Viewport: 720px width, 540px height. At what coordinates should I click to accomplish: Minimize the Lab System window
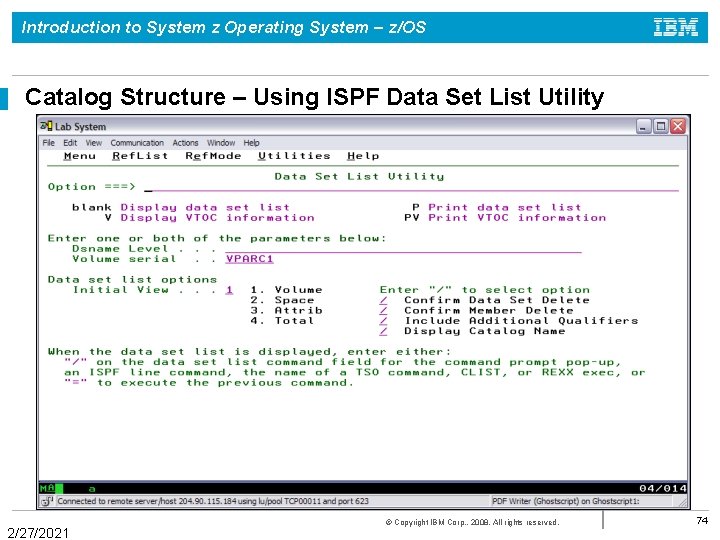pos(643,126)
